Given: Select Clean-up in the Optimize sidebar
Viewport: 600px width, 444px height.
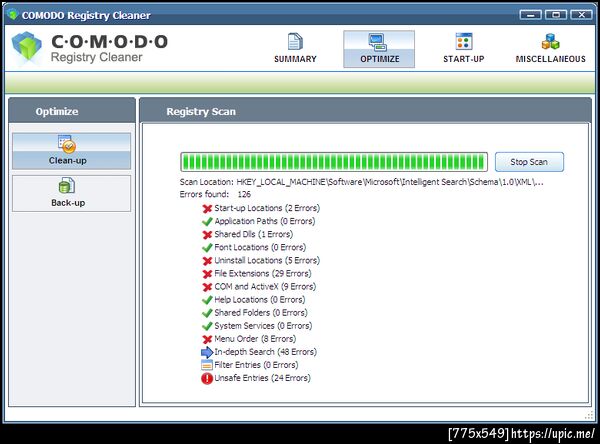Looking at the screenshot, I should (72, 151).
